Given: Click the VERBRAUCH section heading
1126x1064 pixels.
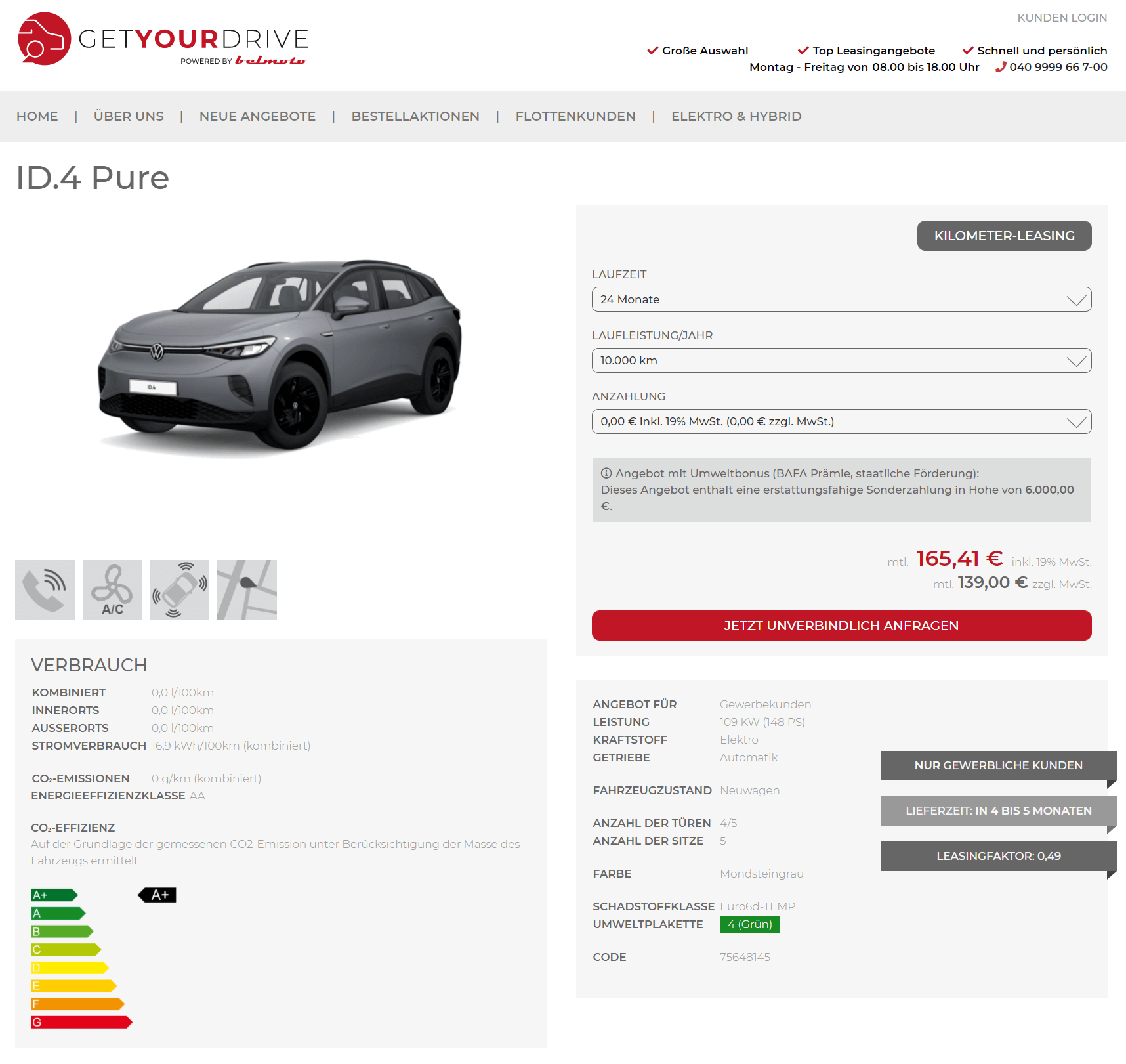Looking at the screenshot, I should tap(89, 665).
